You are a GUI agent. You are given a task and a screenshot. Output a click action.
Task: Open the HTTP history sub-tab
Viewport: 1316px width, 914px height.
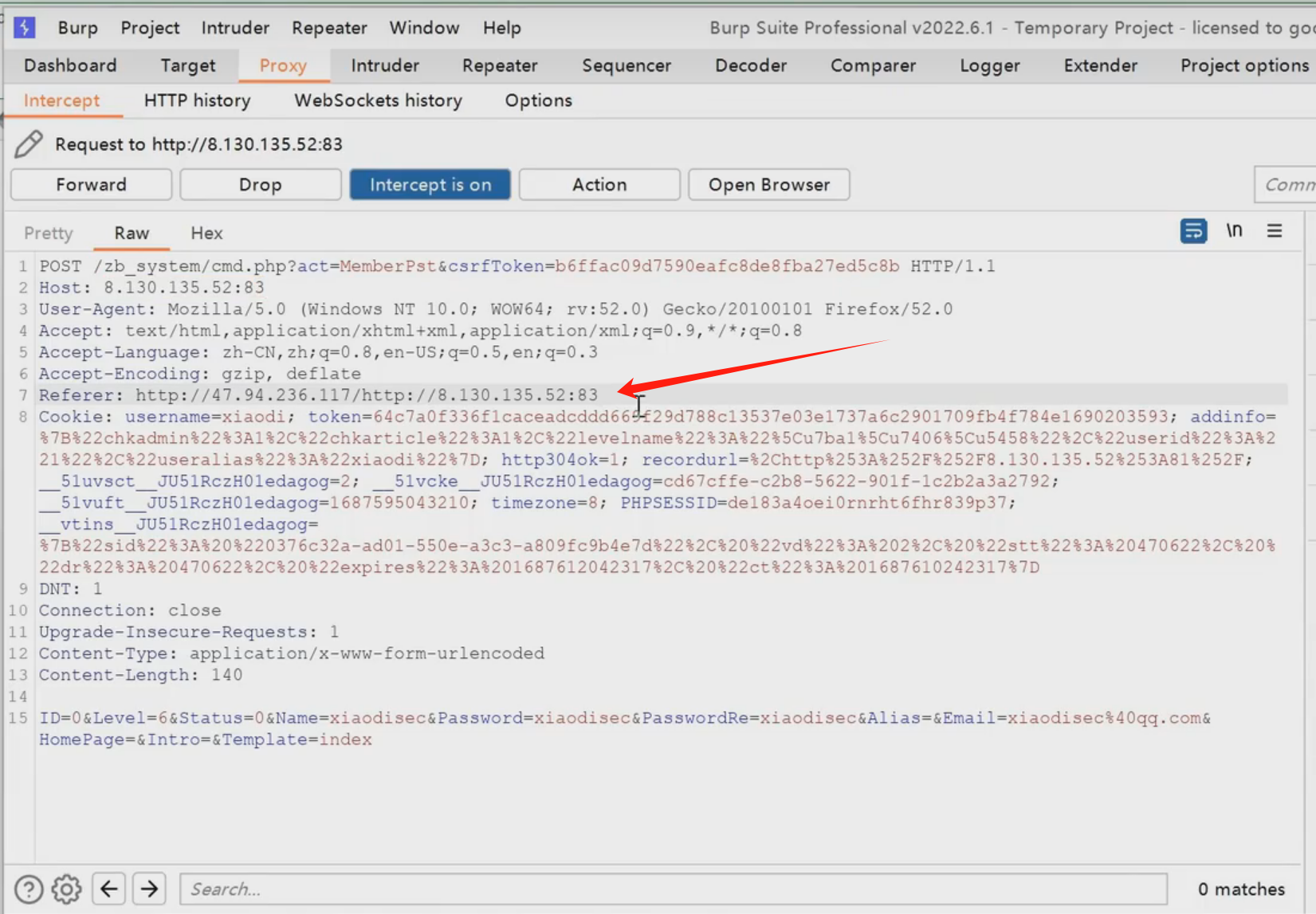[x=197, y=100]
